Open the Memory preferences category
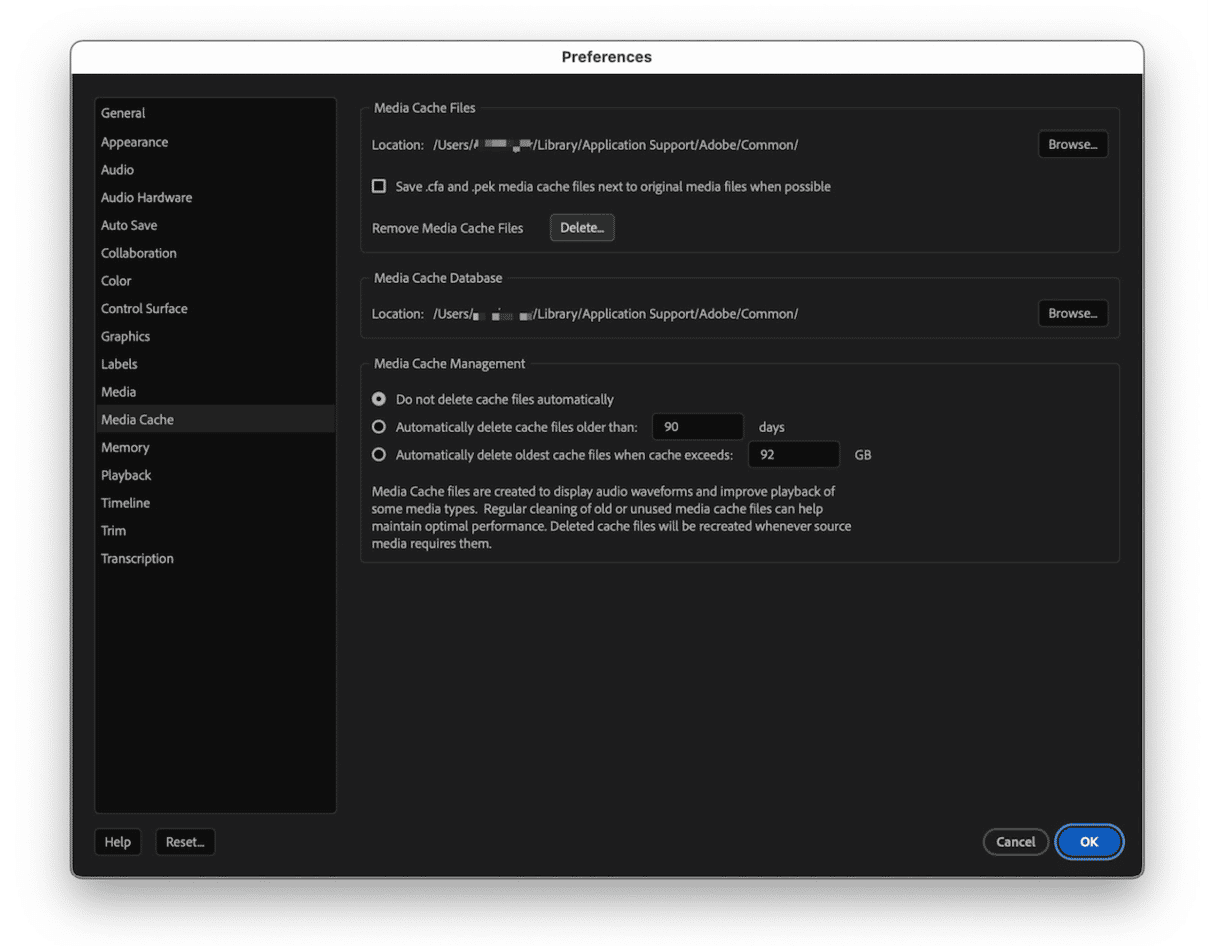This screenshot has width=1216, height=946. click(x=125, y=448)
